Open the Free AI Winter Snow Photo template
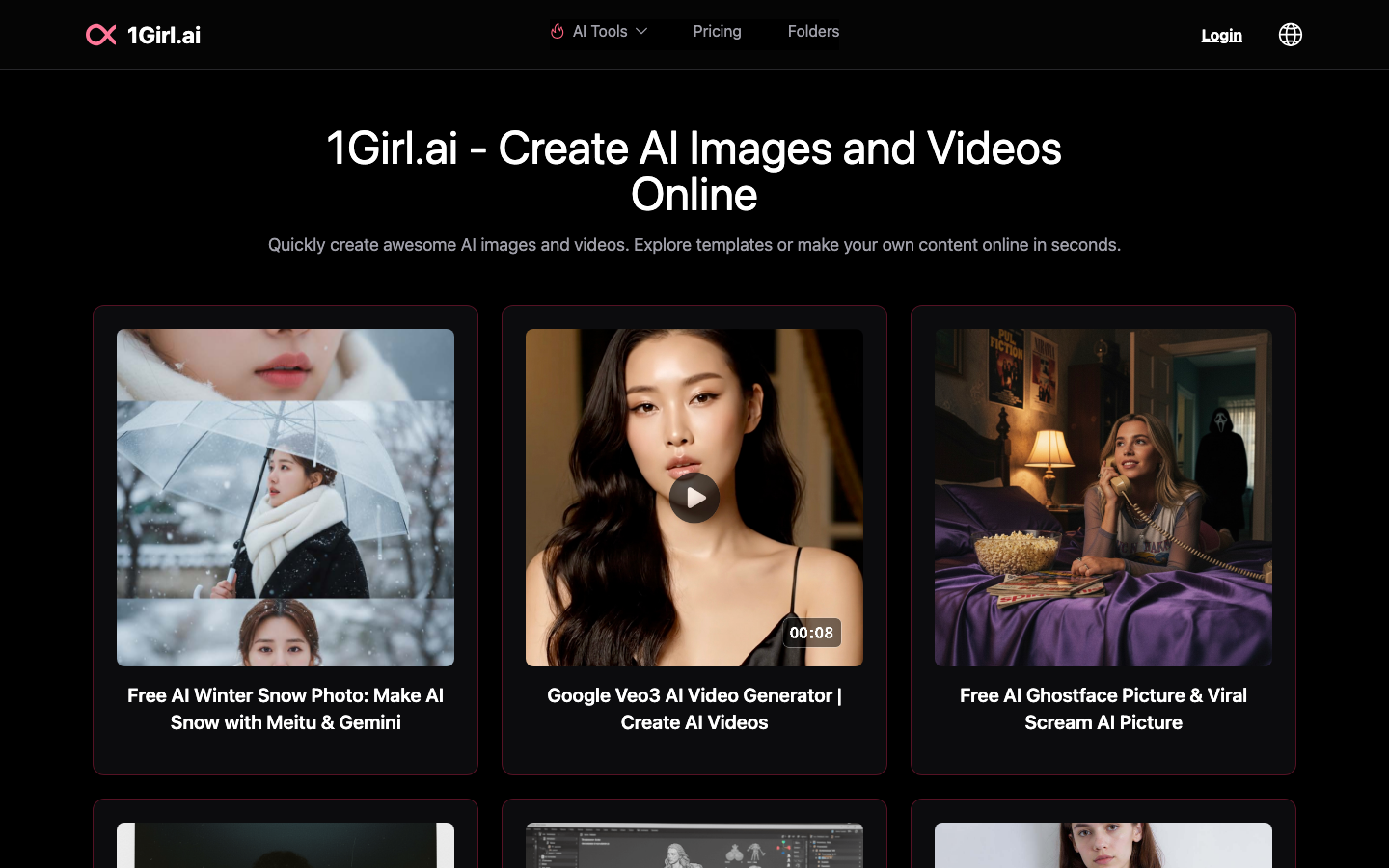This screenshot has height=868, width=1389. 286,709
